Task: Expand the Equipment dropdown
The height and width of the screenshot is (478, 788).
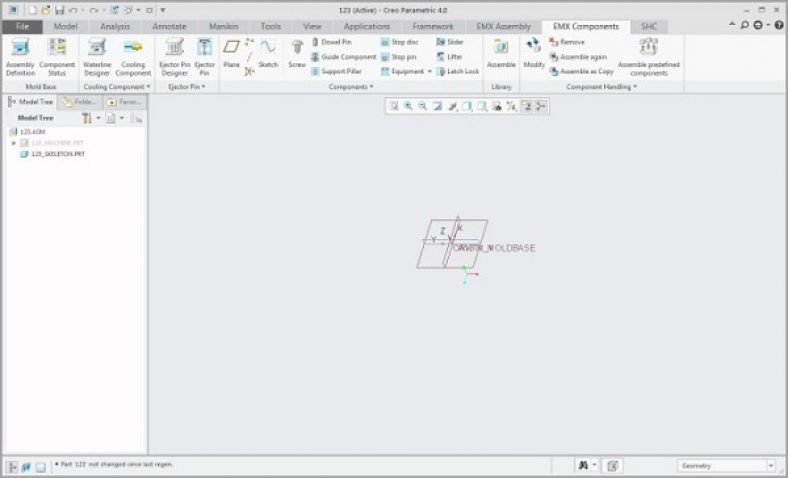Action: [430, 71]
